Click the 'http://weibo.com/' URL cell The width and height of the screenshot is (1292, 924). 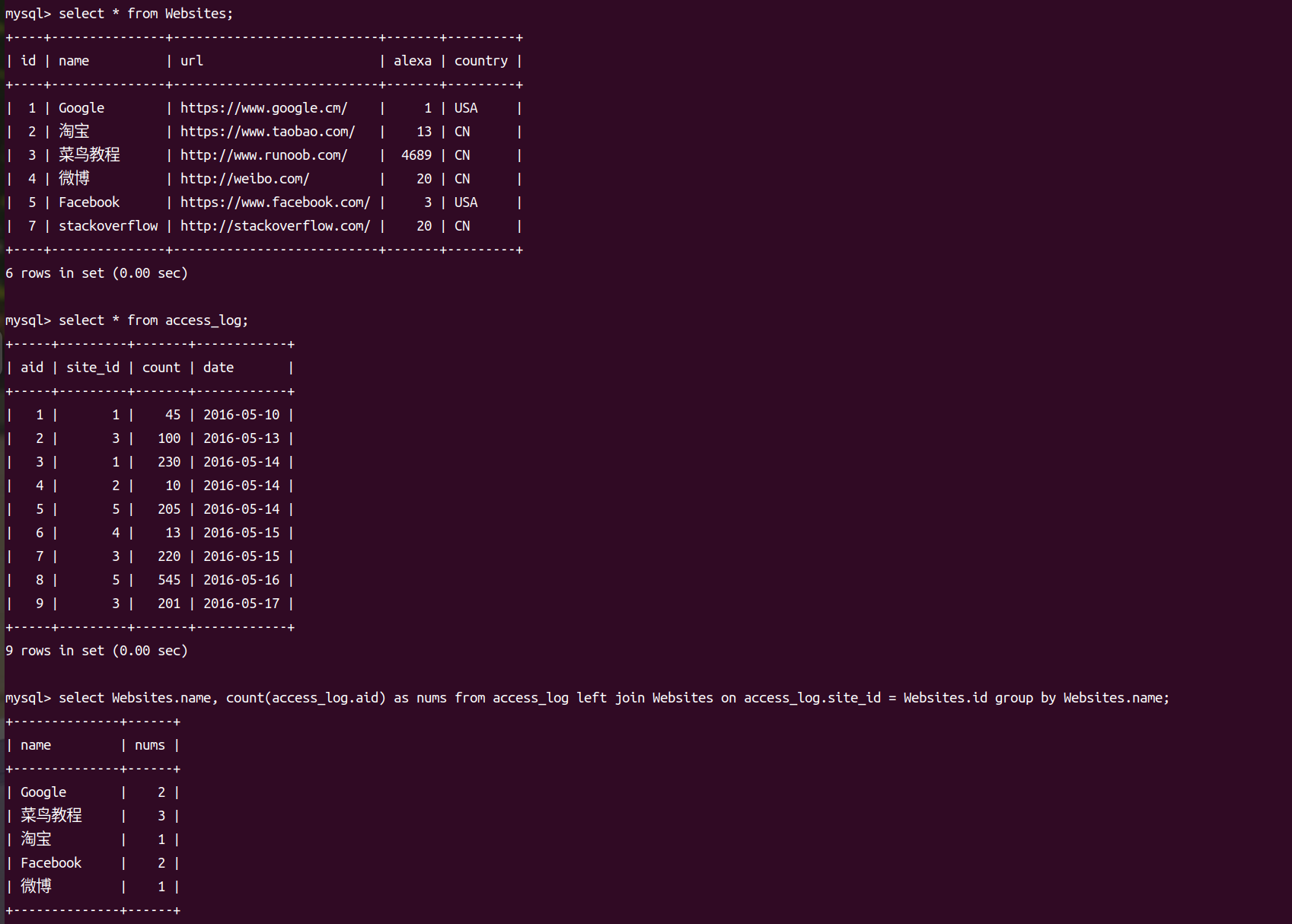(x=245, y=179)
